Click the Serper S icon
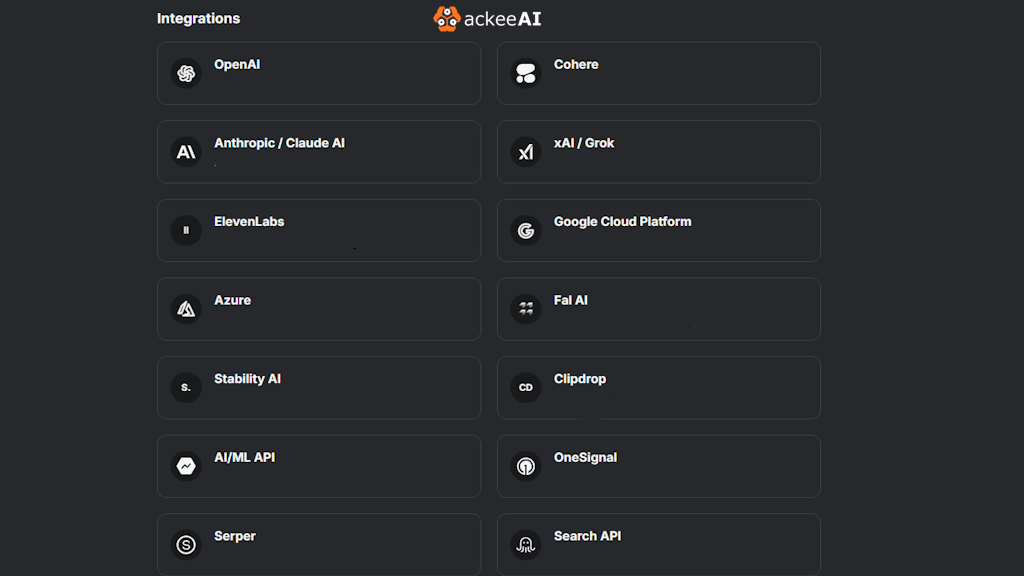1024x576 pixels. 186,545
